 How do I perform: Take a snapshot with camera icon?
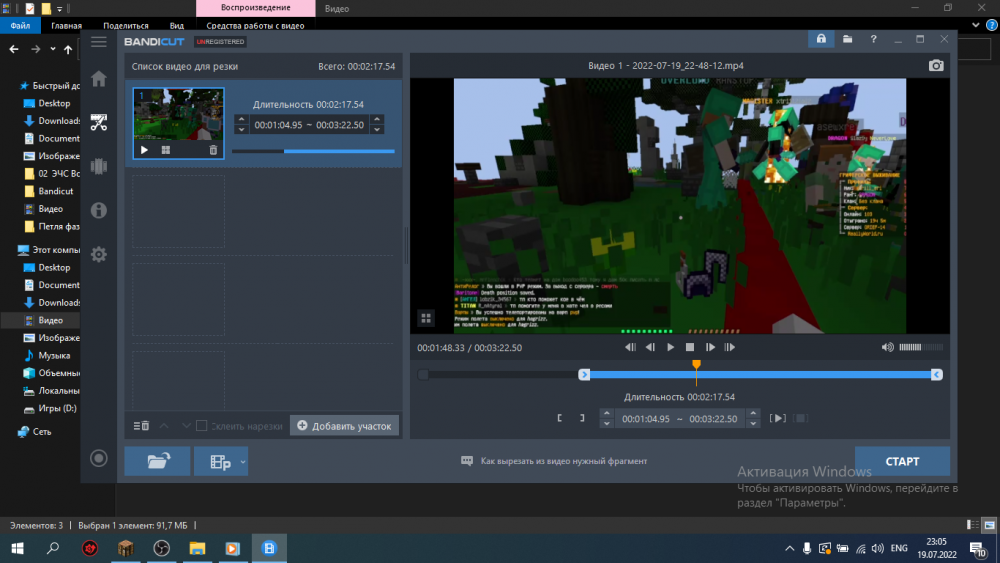(x=936, y=66)
